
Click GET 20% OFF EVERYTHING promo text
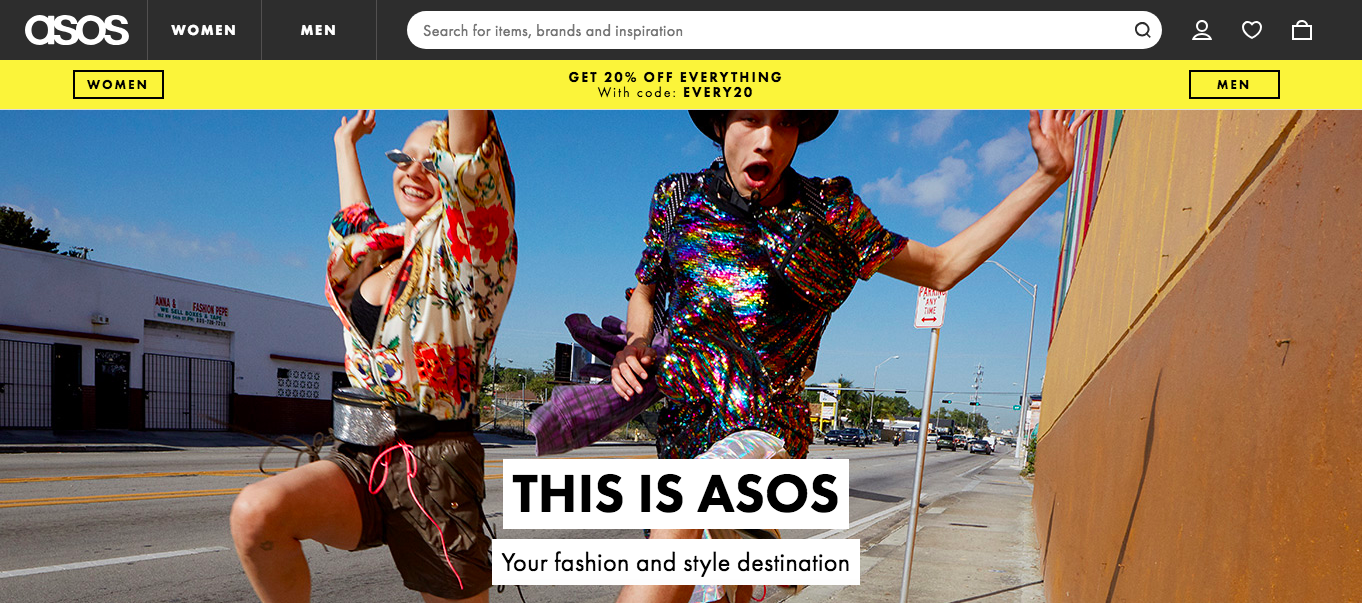click(675, 77)
